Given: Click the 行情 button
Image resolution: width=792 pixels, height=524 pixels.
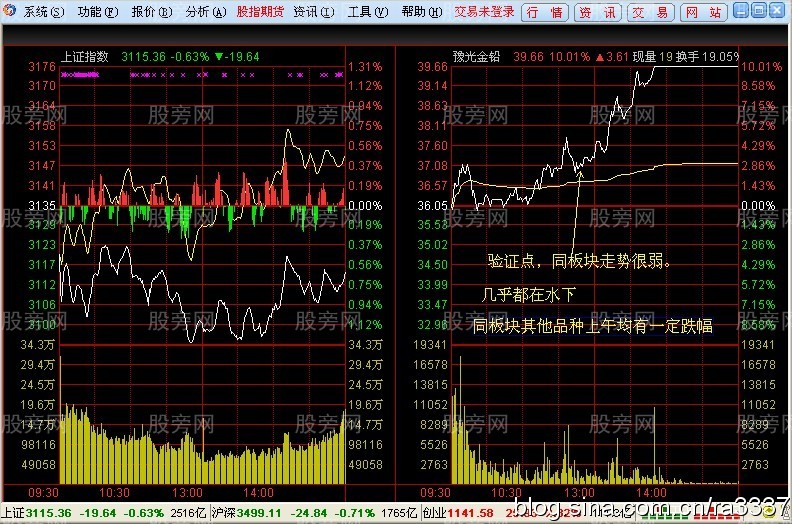Looking at the screenshot, I should 544,12.
